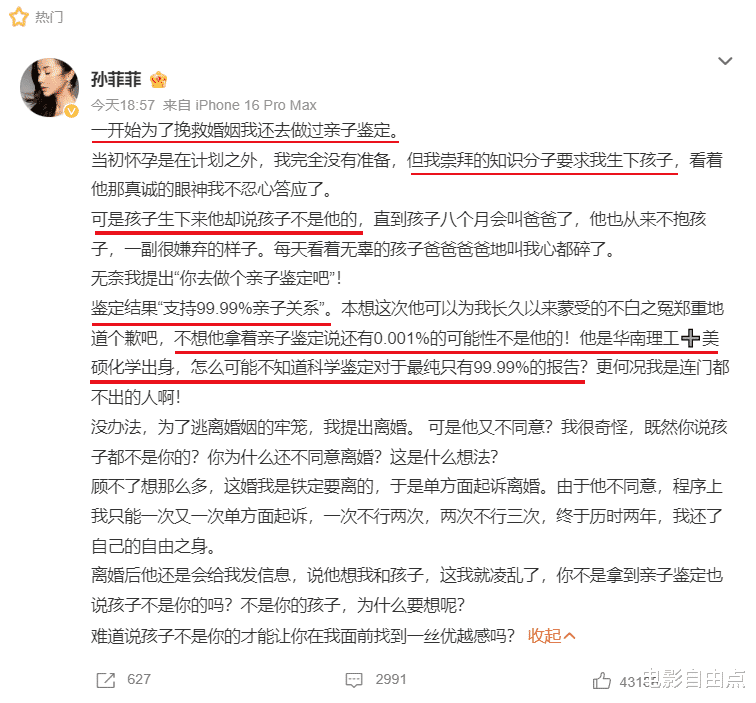Expand the post options chevron
Viewport: 756px width, 703px height.
[725, 61]
